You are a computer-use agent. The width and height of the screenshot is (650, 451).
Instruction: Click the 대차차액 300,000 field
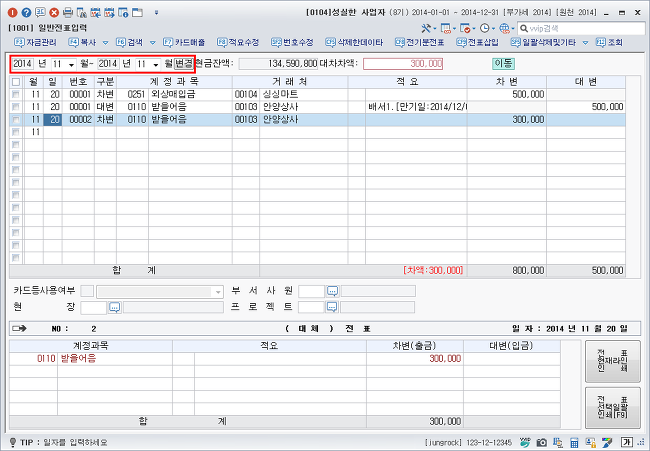coord(403,63)
